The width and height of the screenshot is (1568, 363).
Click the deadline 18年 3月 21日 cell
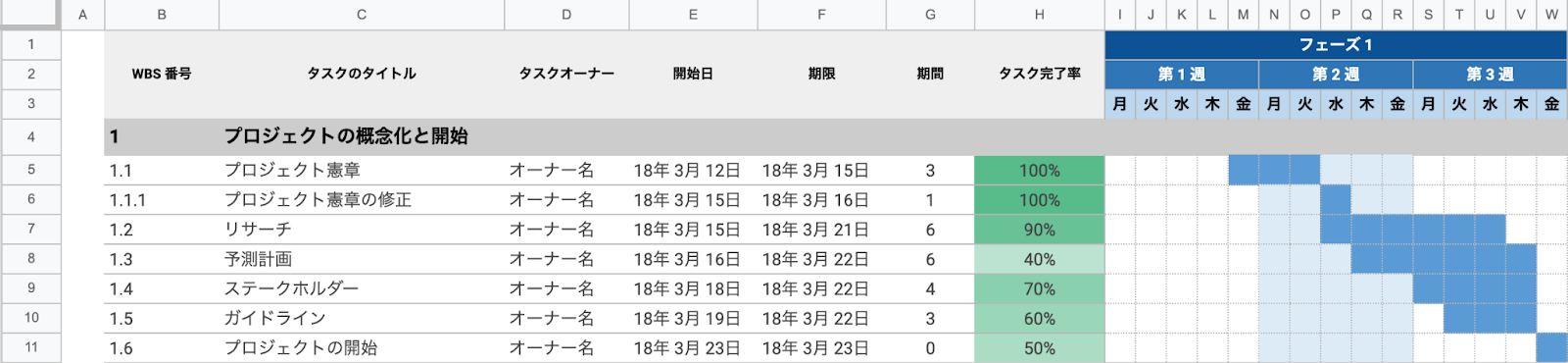821,230
